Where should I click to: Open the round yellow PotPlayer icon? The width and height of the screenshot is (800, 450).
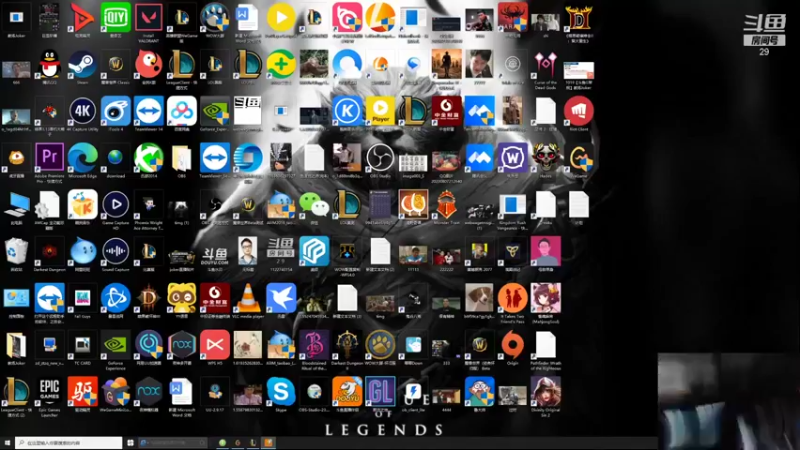click(x=281, y=17)
